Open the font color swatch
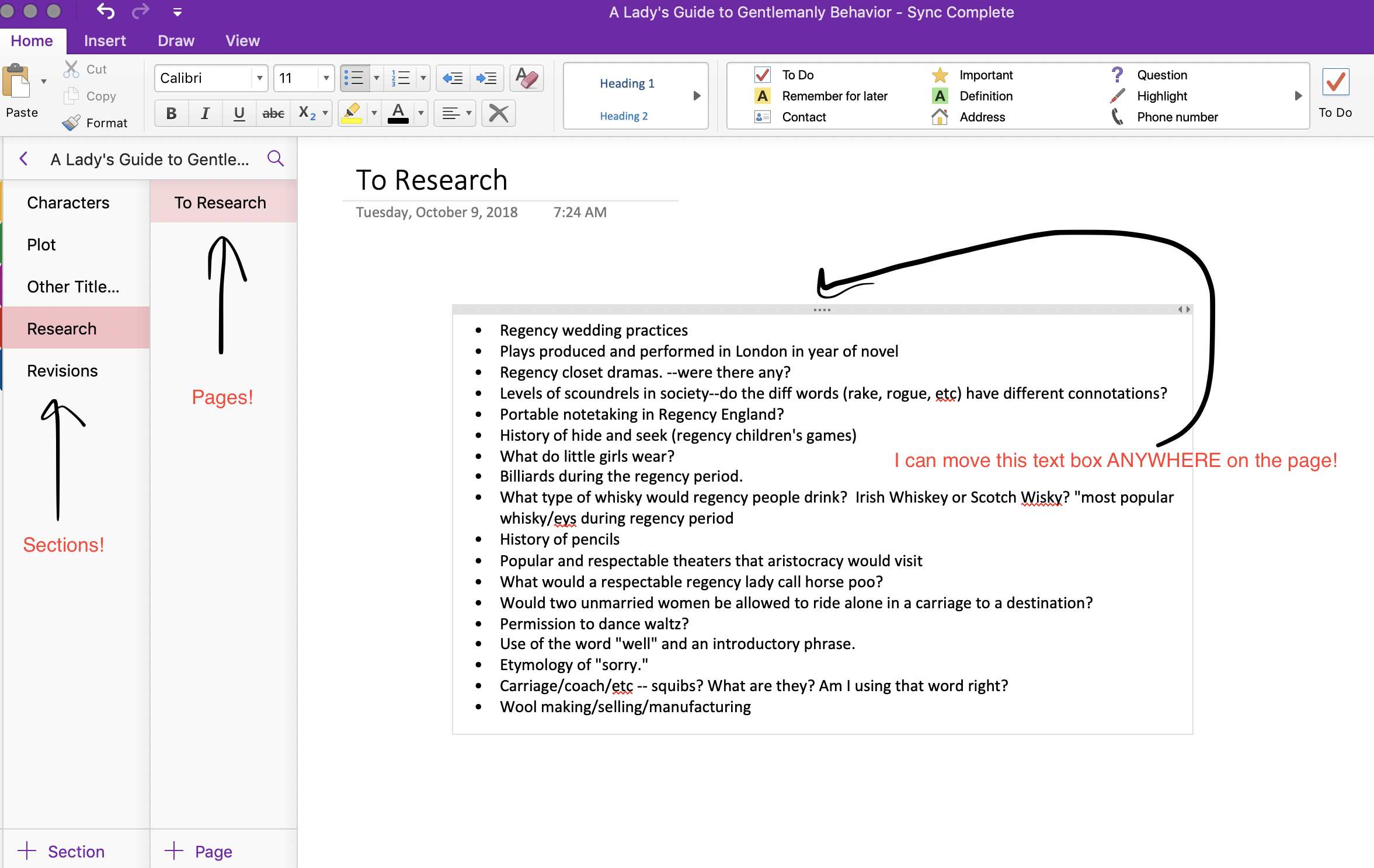The height and width of the screenshot is (868, 1374). click(x=399, y=113)
